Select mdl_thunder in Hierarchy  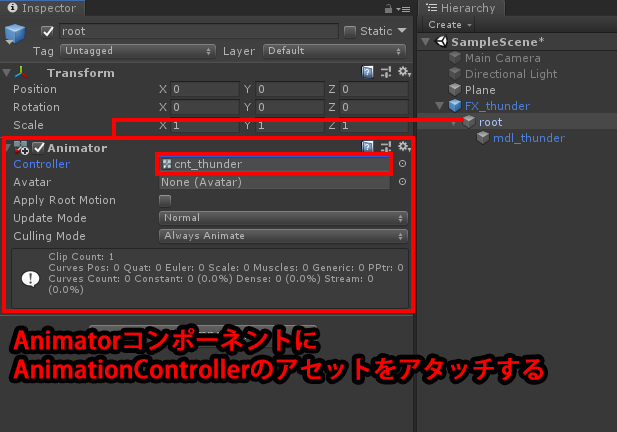(x=529, y=138)
